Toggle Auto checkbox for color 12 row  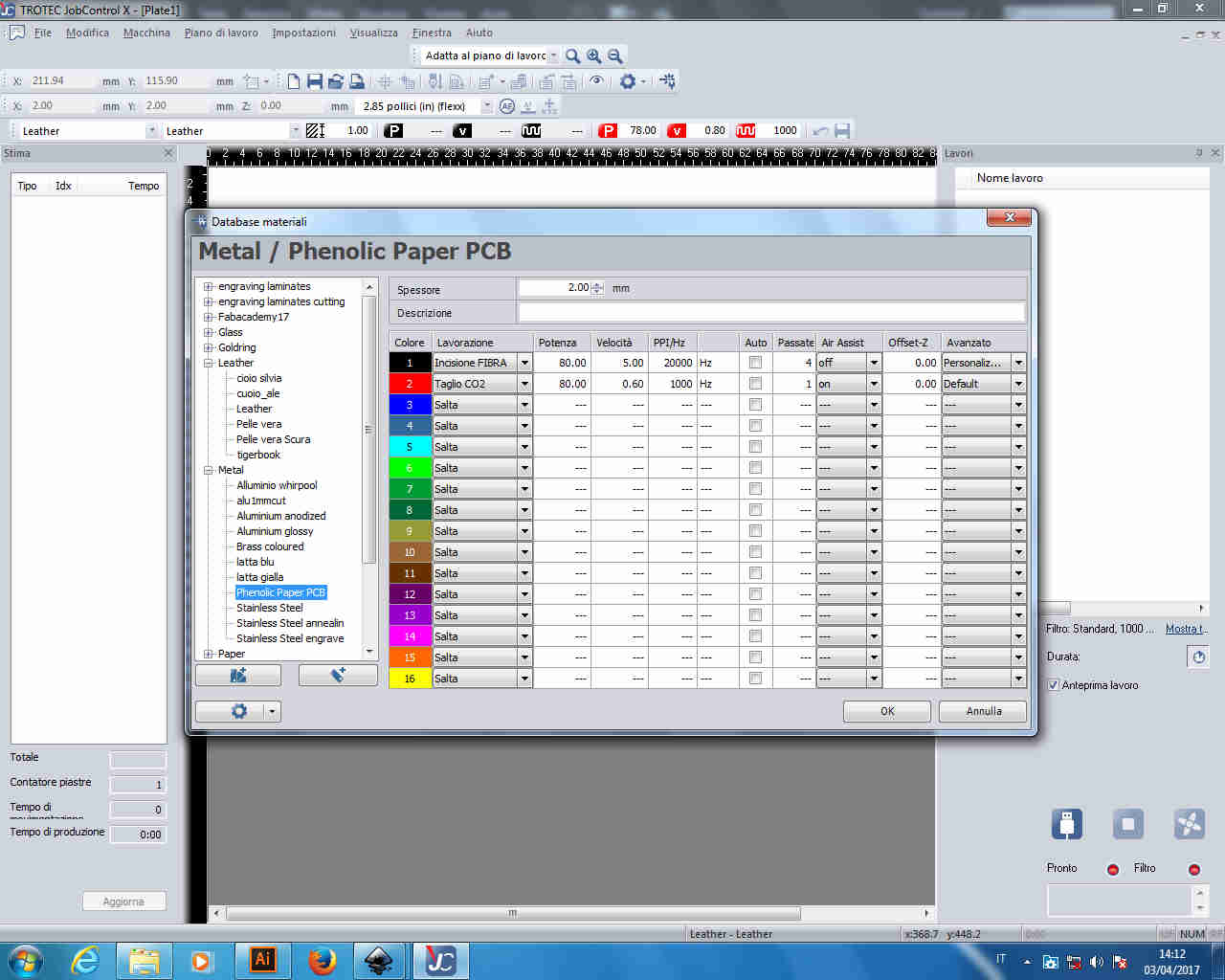(x=755, y=594)
